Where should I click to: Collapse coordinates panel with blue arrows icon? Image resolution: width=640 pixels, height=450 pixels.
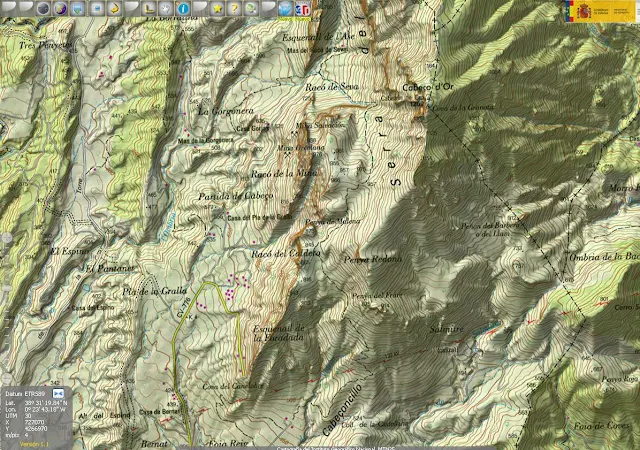pos(58,393)
